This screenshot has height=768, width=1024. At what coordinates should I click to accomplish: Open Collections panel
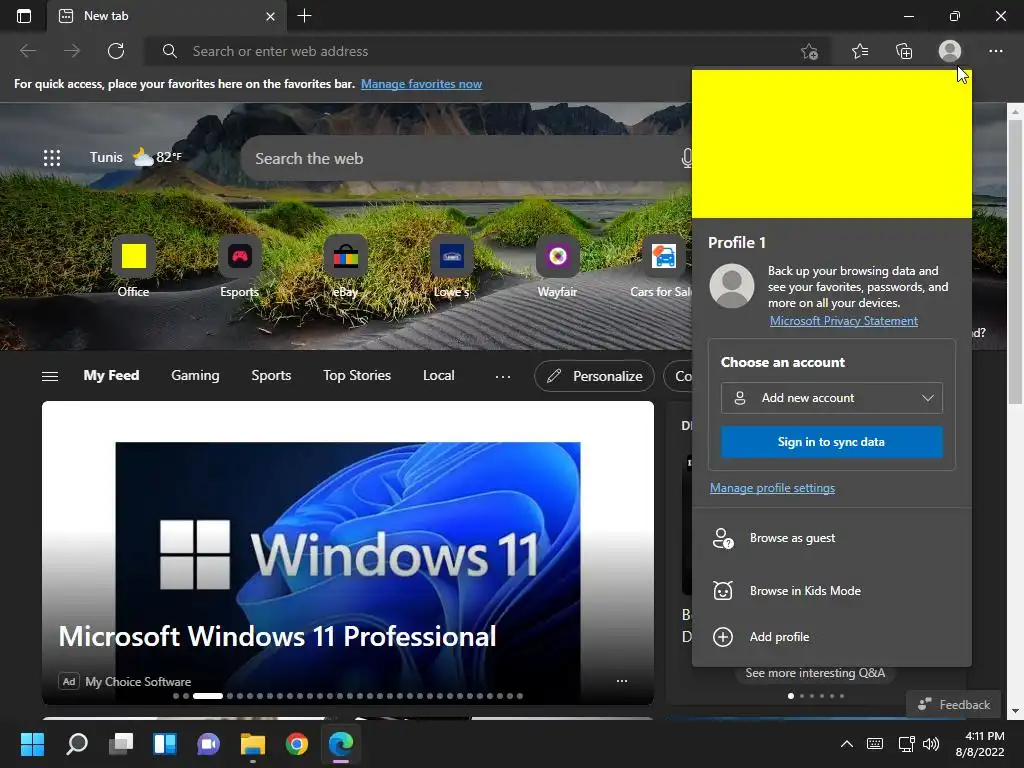tap(904, 51)
